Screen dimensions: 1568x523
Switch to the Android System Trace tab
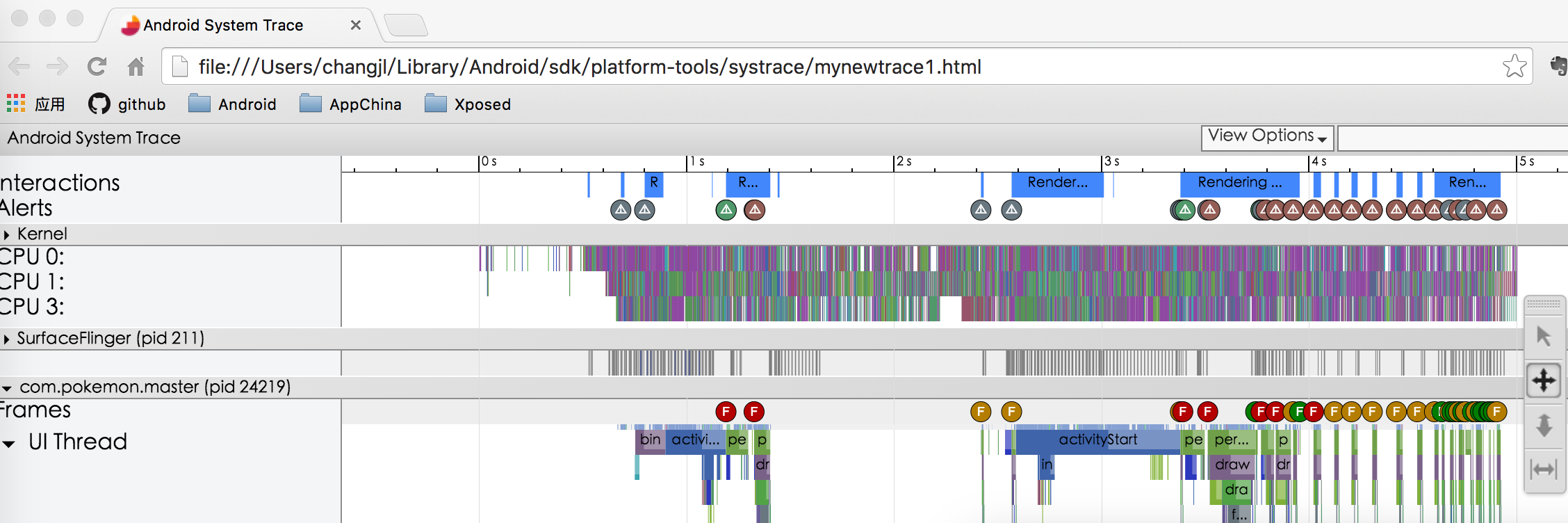click(236, 26)
